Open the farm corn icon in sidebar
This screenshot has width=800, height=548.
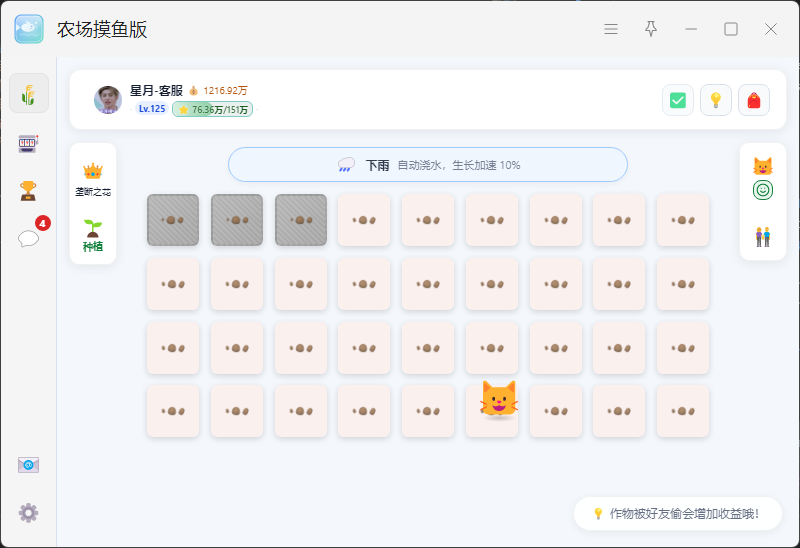pyautogui.click(x=29, y=93)
